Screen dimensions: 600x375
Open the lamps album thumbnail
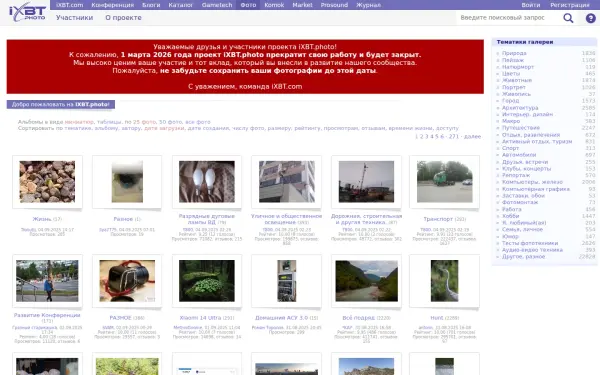[x=207, y=182]
